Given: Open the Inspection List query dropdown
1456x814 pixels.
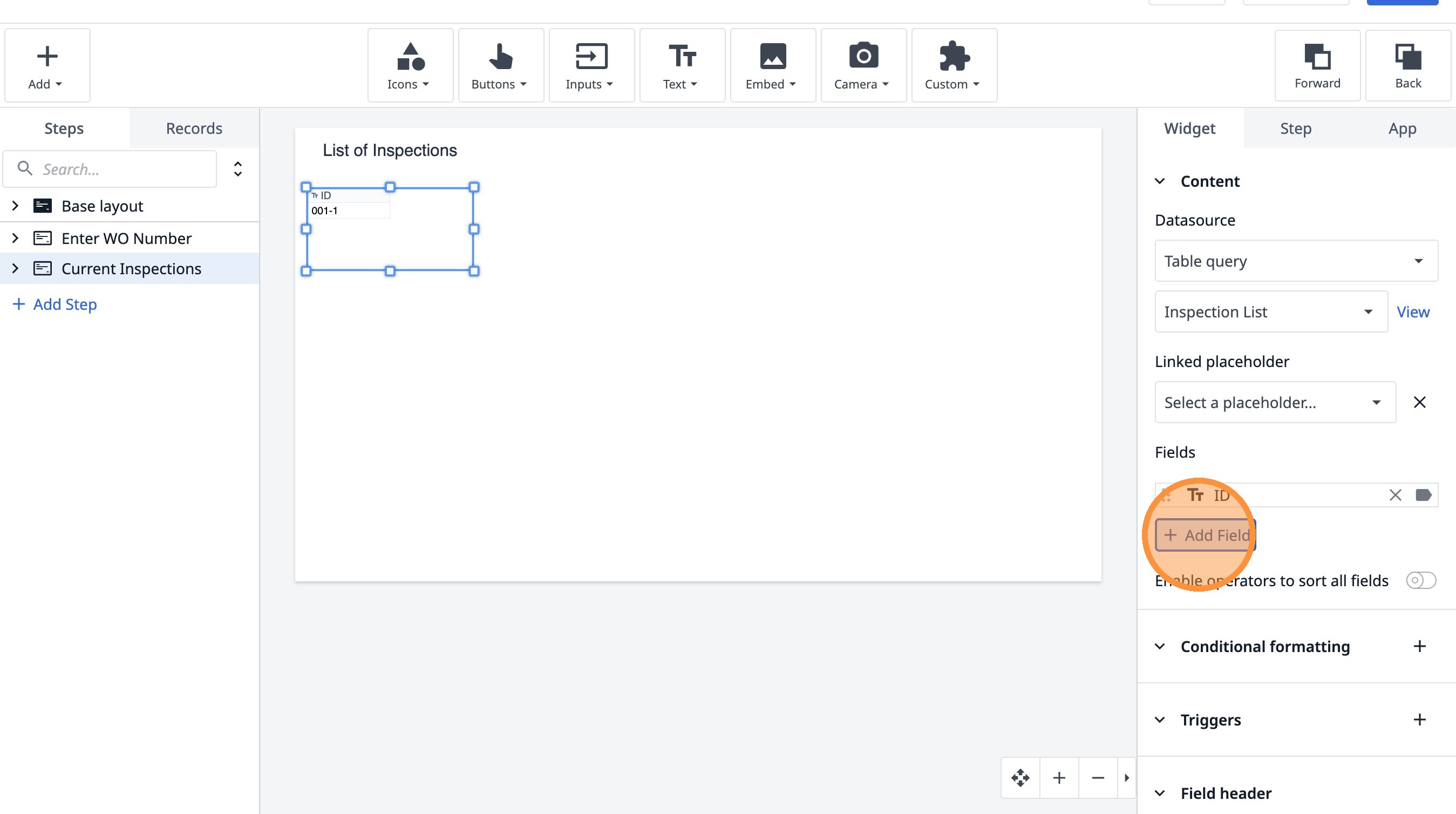Looking at the screenshot, I should point(1270,311).
